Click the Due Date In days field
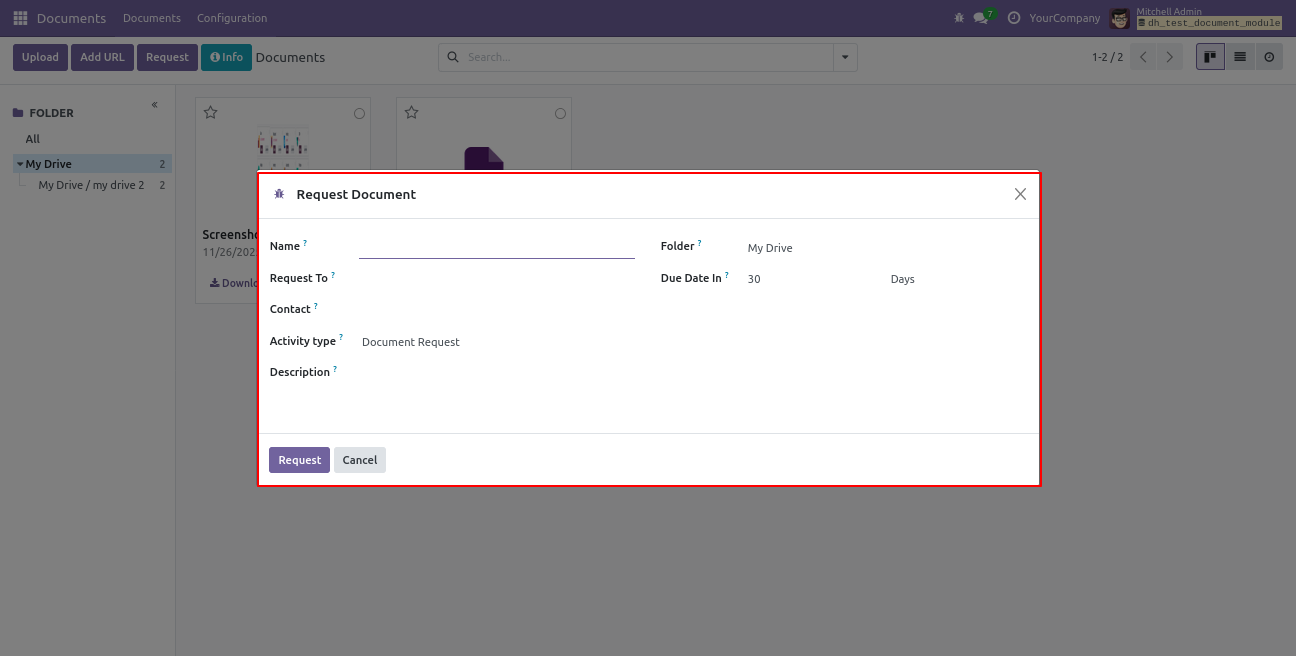Image resolution: width=1296 pixels, height=656 pixels. click(812, 279)
